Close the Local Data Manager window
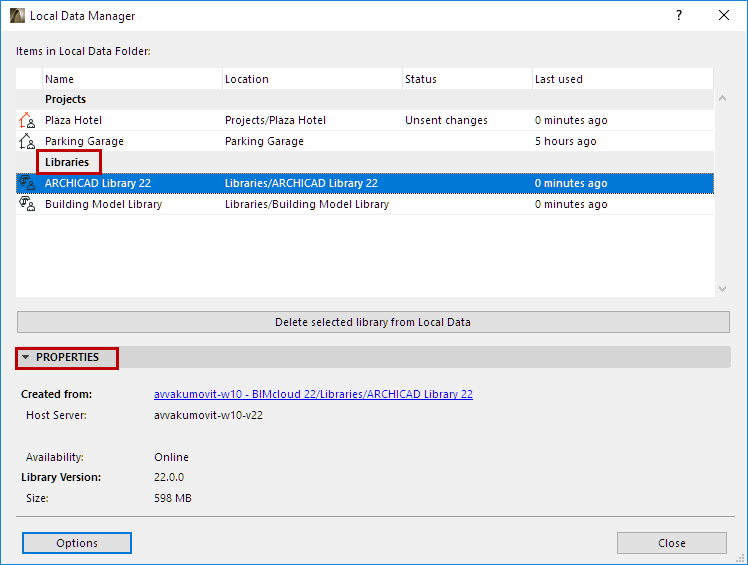748x565 pixels. [x=724, y=15]
